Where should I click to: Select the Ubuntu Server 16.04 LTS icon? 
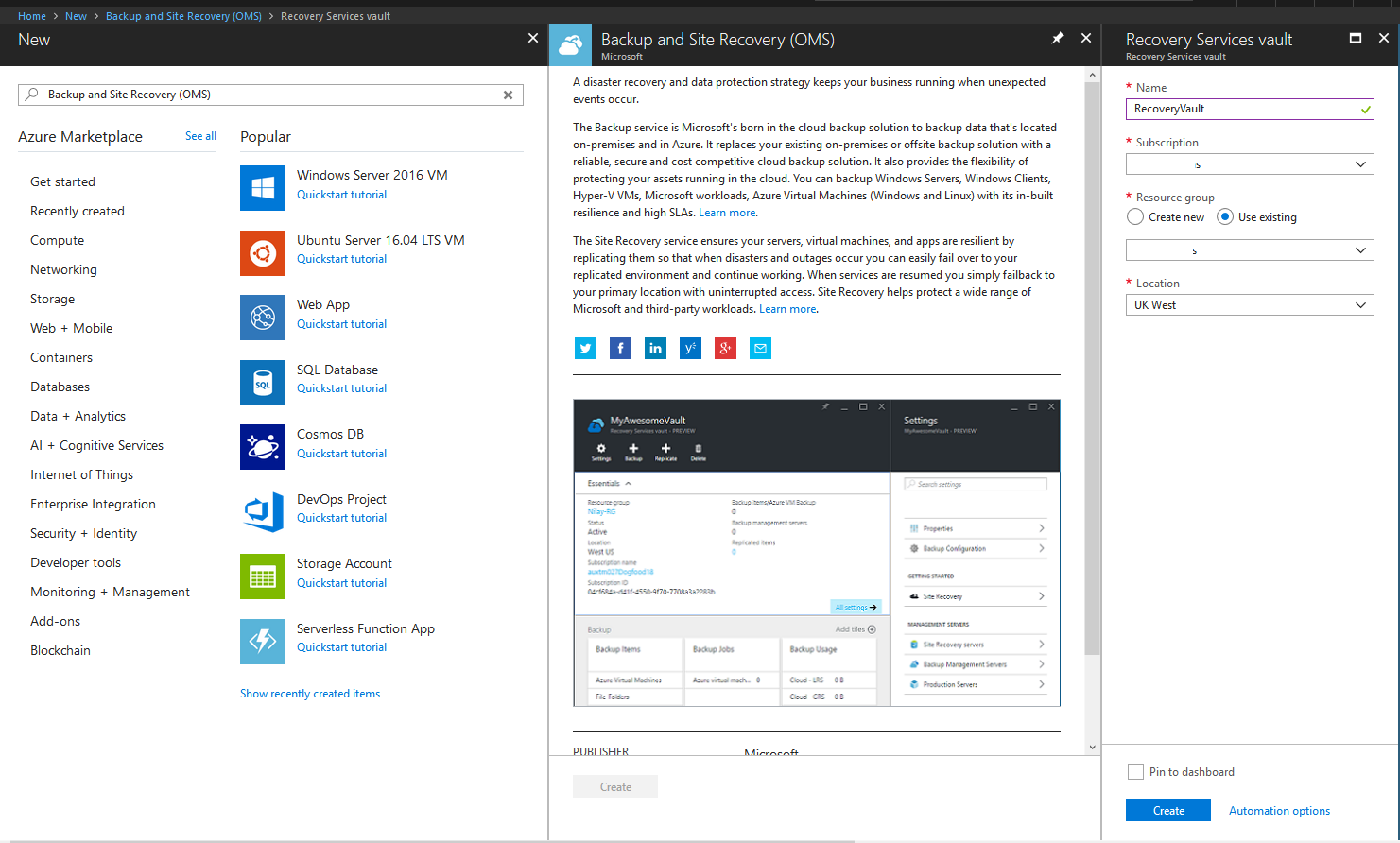pos(263,252)
